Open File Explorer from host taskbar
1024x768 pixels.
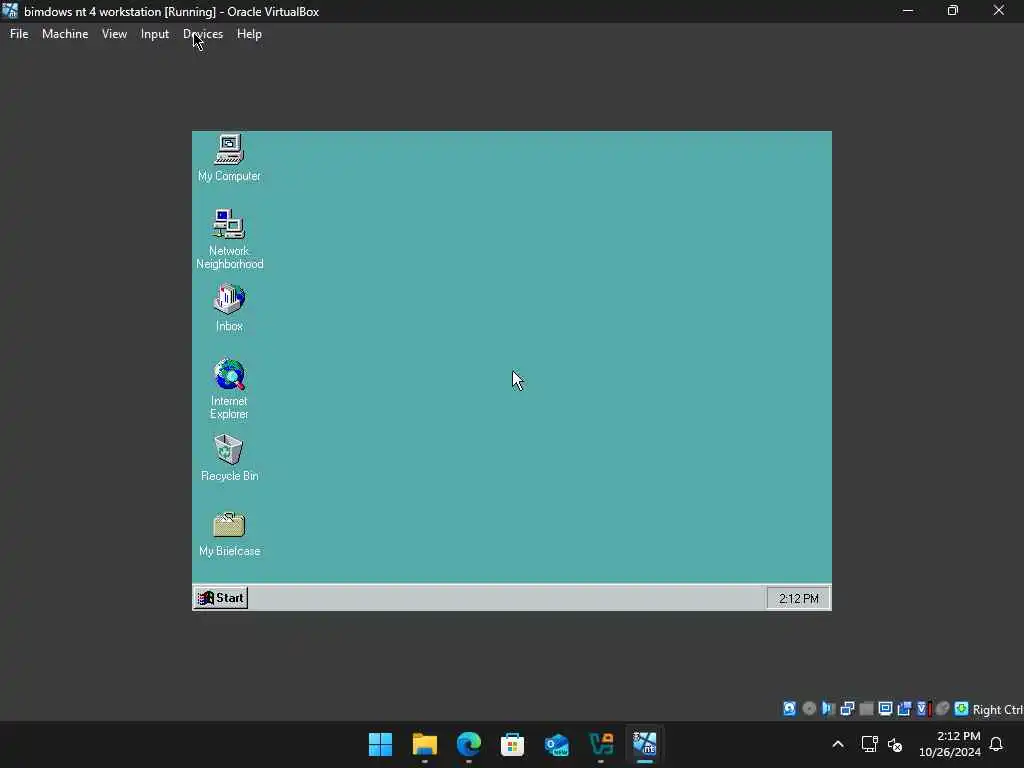pos(424,744)
